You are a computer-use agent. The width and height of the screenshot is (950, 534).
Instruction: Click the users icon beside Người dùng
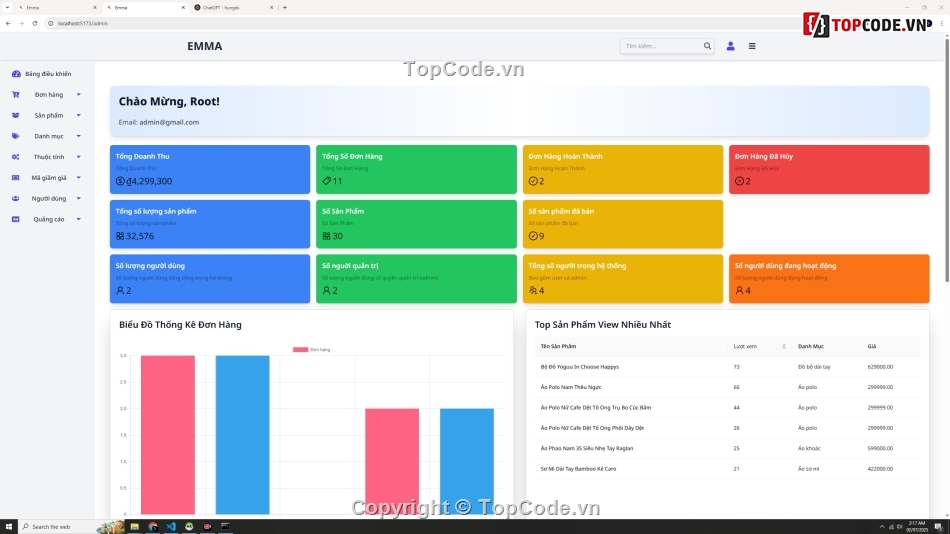pyautogui.click(x=16, y=198)
